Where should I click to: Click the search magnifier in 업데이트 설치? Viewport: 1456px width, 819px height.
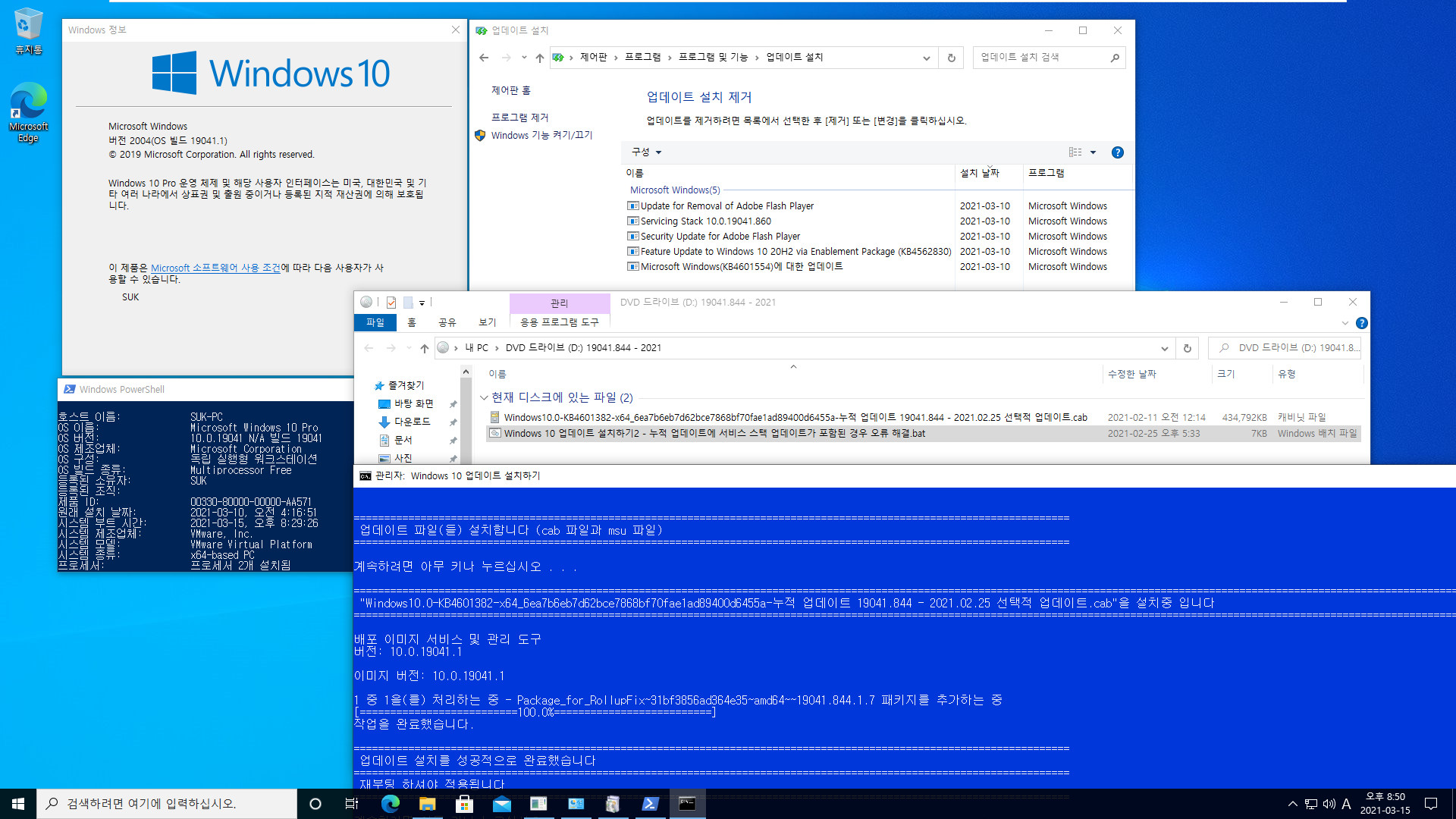[1115, 58]
